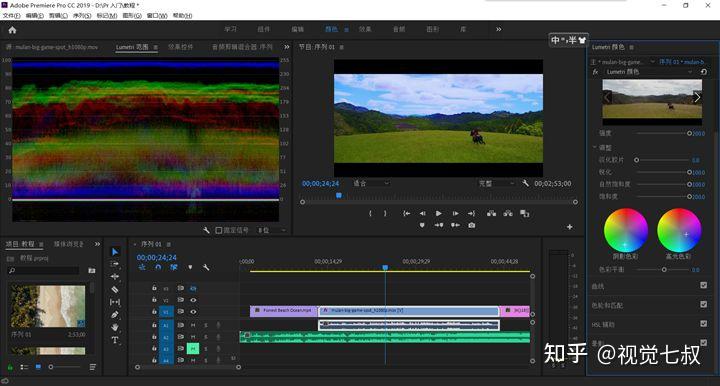The image size is (720, 386).
Task: Step forward one frame
Action: pos(455,213)
